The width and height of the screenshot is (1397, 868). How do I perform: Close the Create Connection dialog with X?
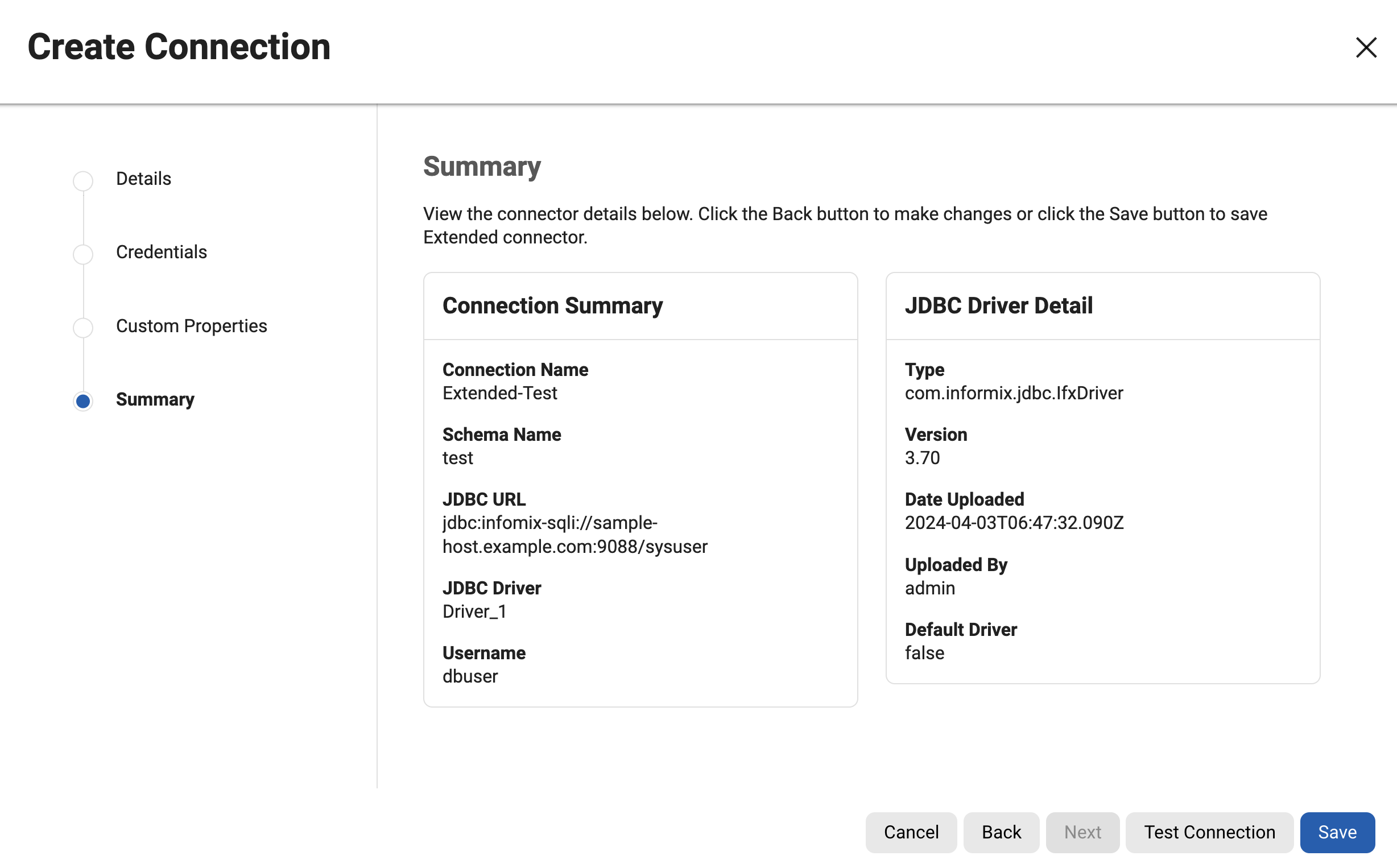(x=1366, y=48)
